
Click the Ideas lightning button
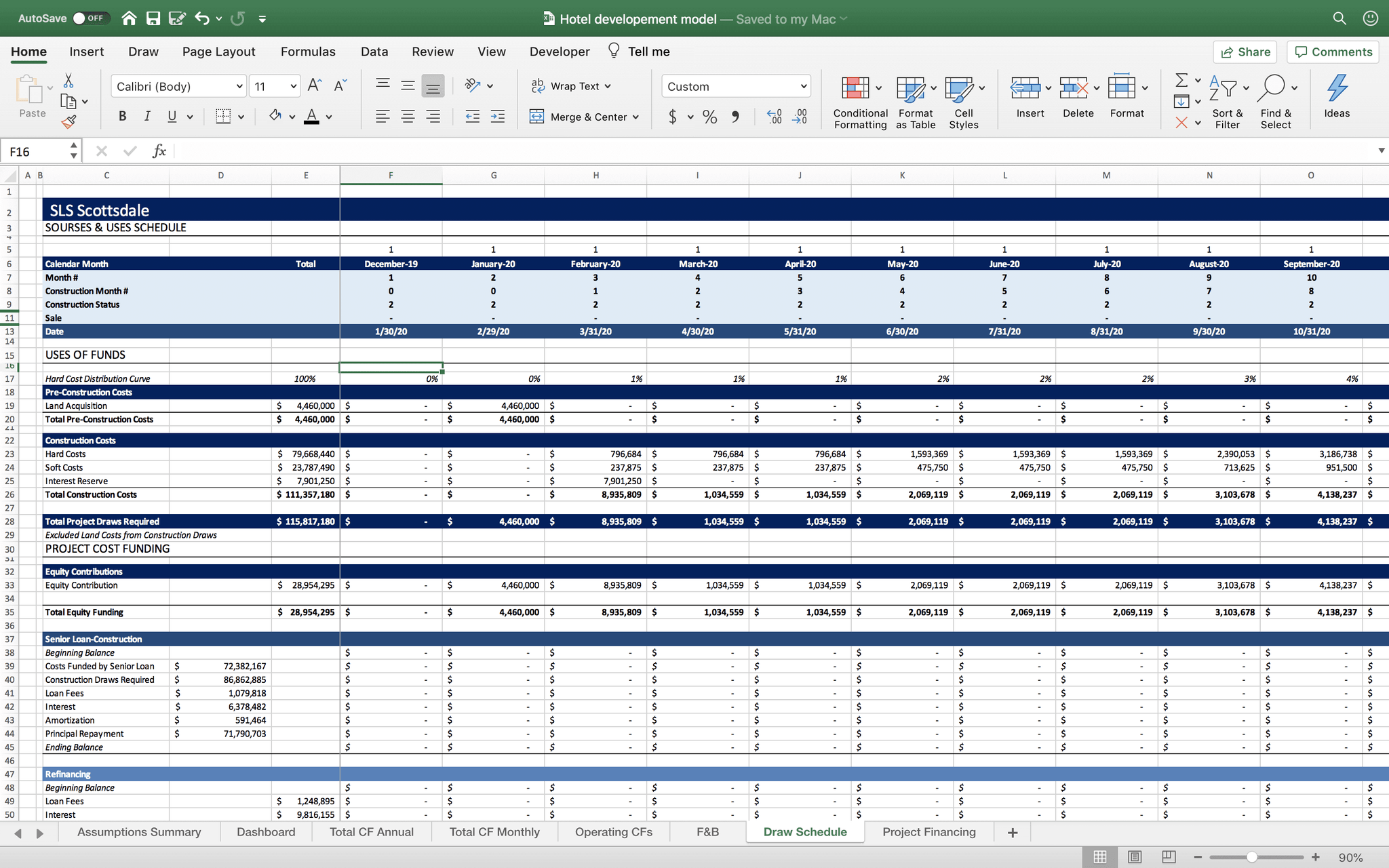pyautogui.click(x=1337, y=96)
